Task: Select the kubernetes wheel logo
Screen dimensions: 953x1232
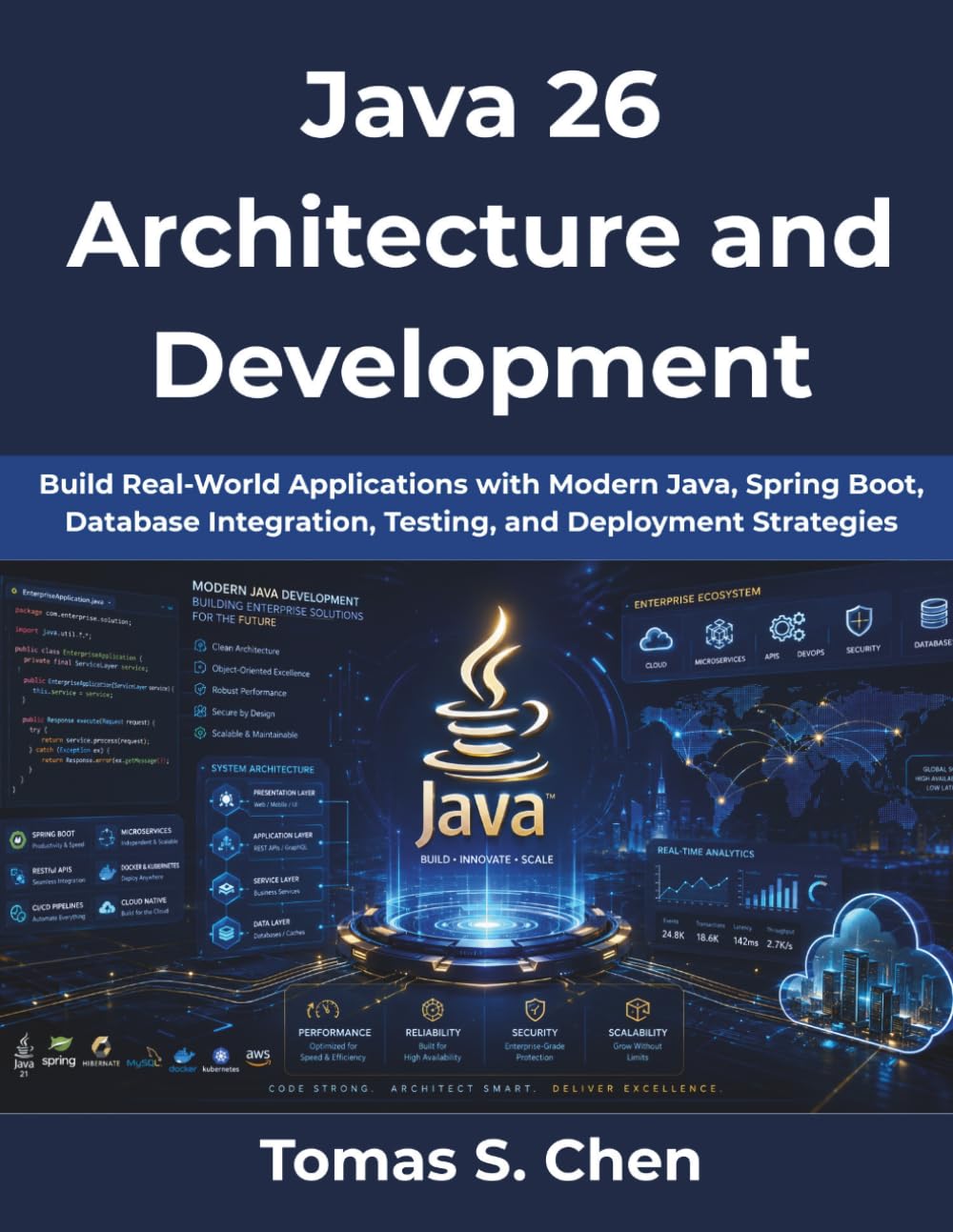Action: (x=221, y=1059)
